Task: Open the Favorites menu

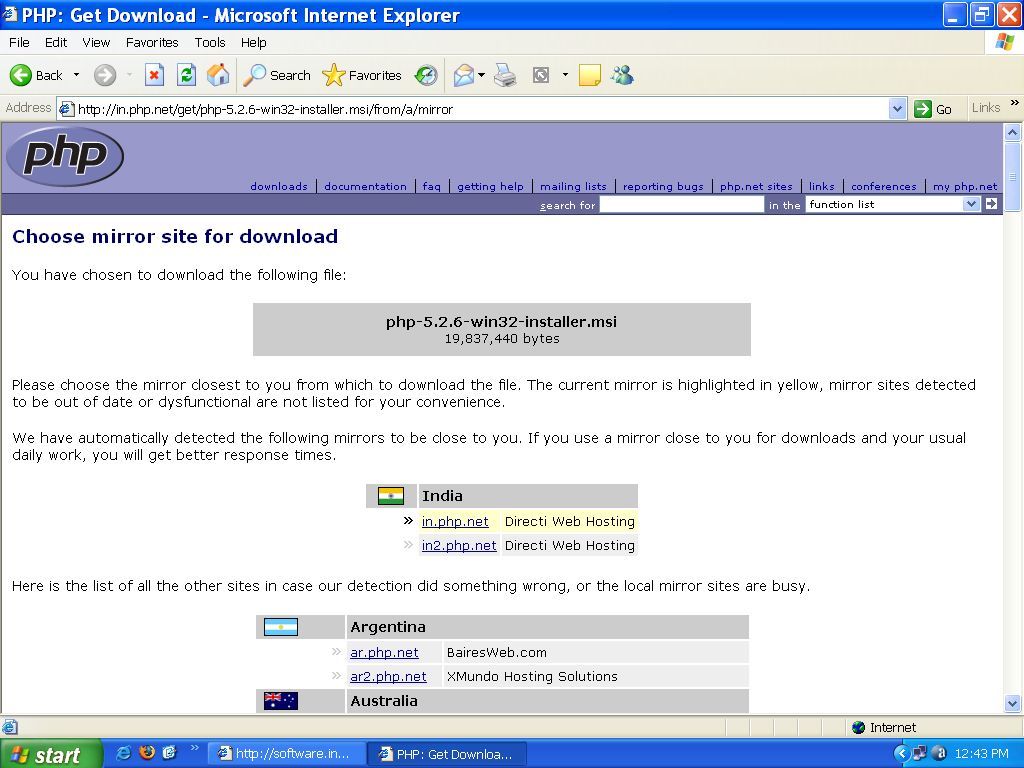Action: (151, 43)
